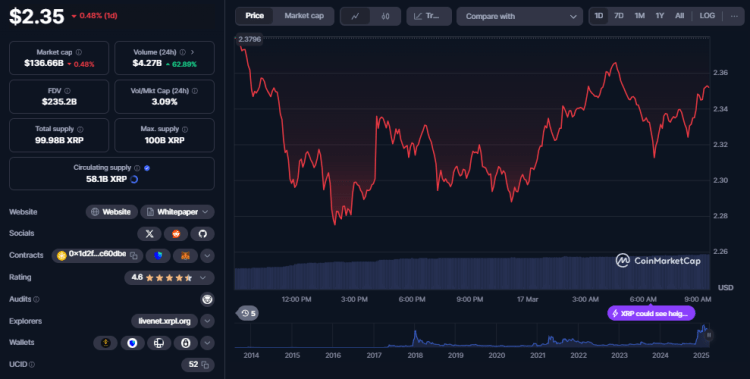The width and height of the screenshot is (750, 379).
Task: Copy the 0x1d2f...c60dbe contract address
Action: click(x=134, y=256)
